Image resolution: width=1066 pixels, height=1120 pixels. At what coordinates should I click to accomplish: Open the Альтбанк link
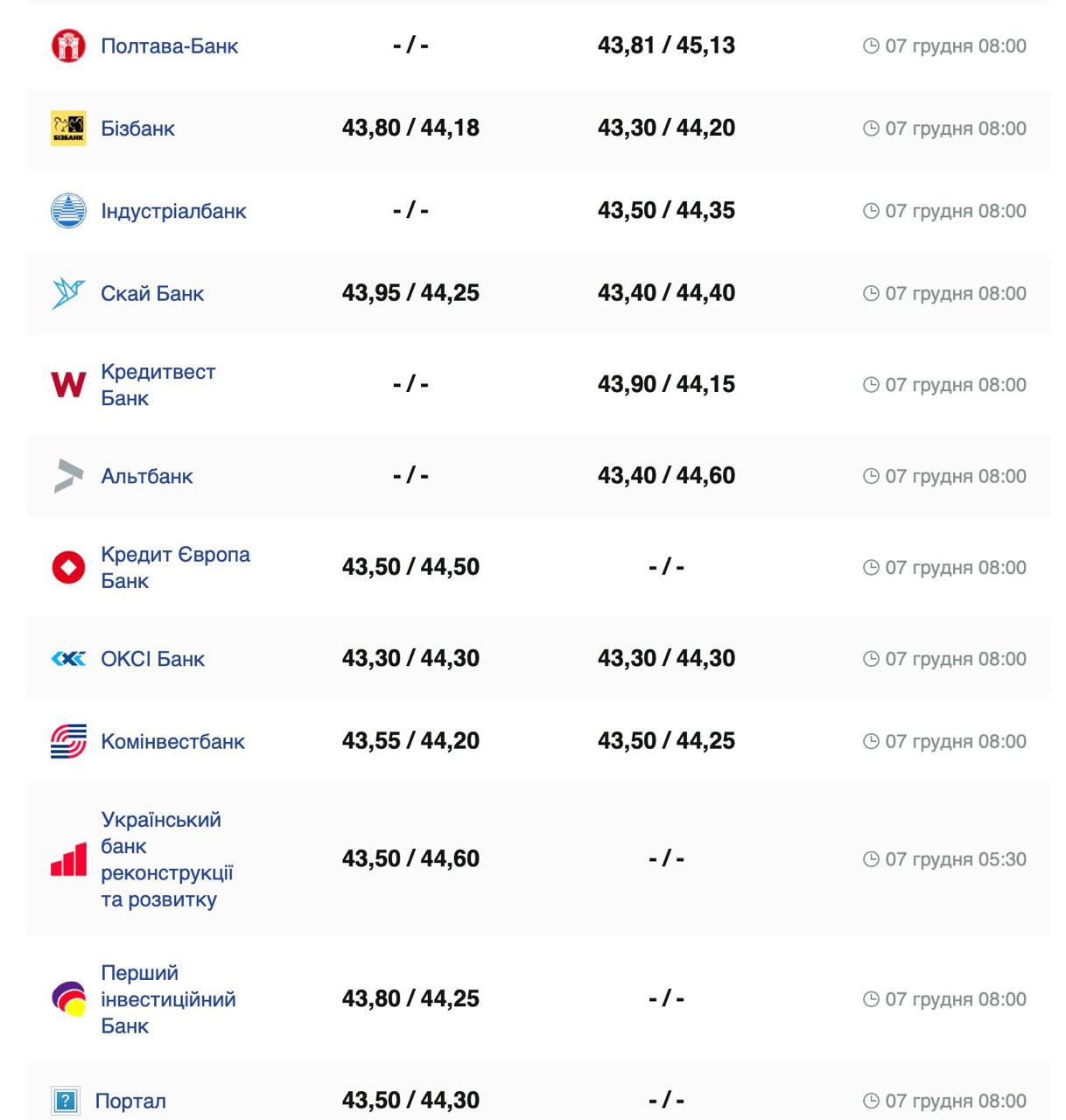pos(147,476)
